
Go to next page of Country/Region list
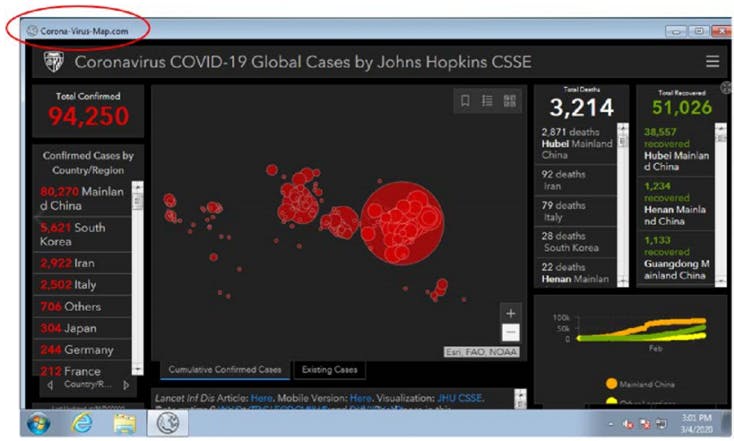[x=126, y=384]
